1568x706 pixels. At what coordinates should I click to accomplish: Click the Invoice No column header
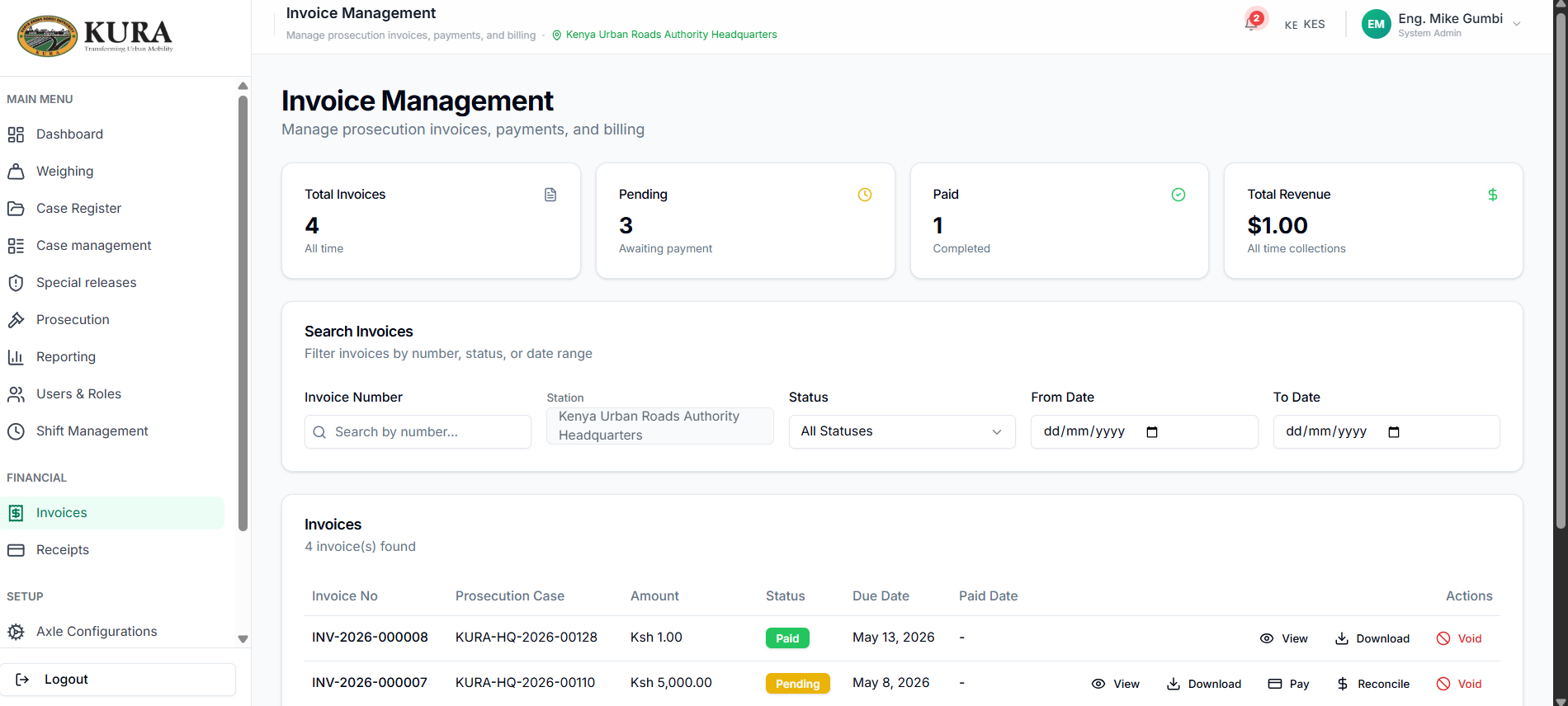(345, 596)
